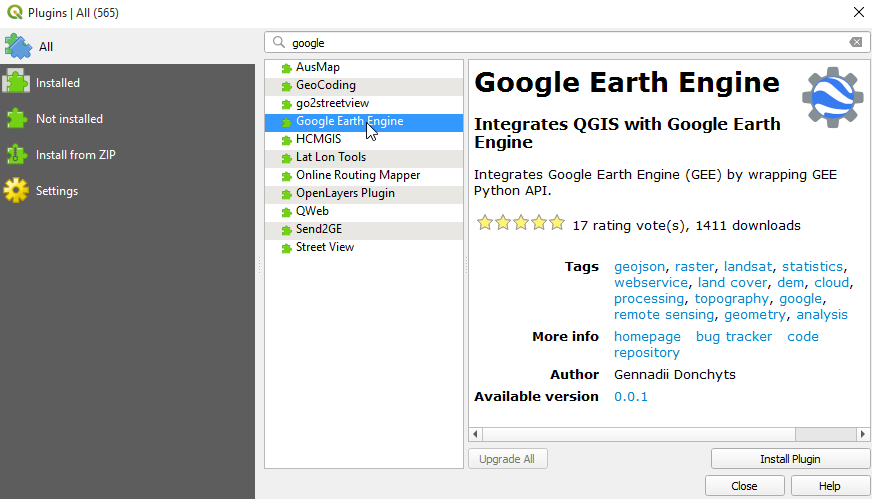Screen dimensions: 872x499
Task: Select GeoCoding in the plugin list
Action: click(364, 85)
